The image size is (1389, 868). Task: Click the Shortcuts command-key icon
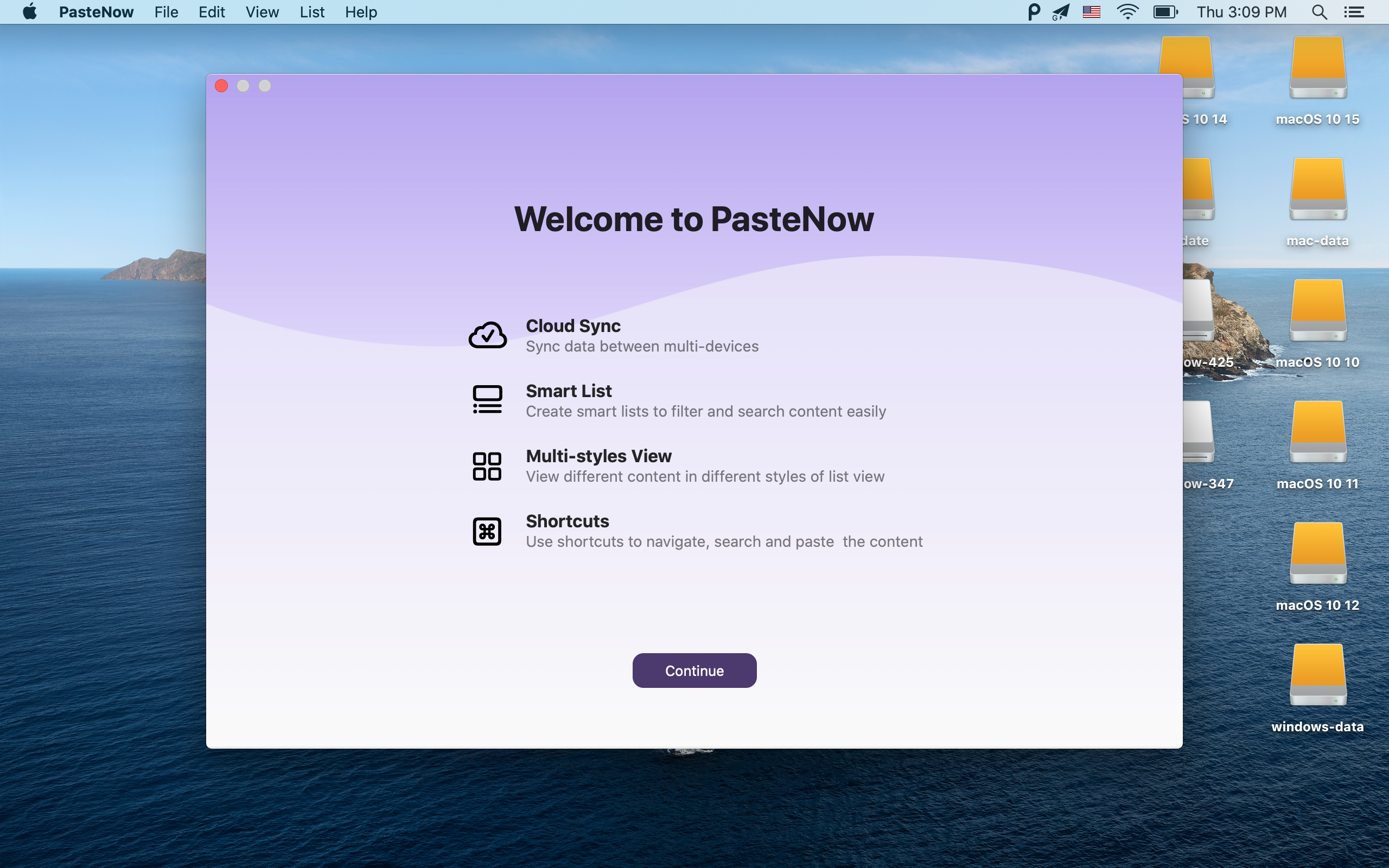[x=487, y=531]
